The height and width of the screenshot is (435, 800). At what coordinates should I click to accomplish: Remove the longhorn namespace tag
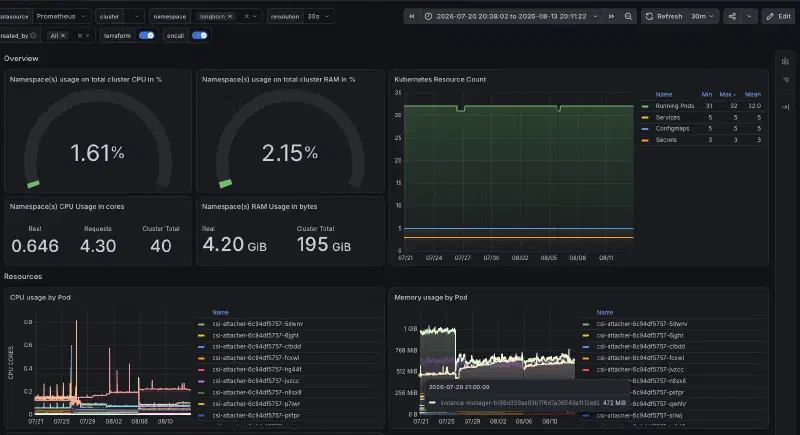pyautogui.click(x=230, y=16)
